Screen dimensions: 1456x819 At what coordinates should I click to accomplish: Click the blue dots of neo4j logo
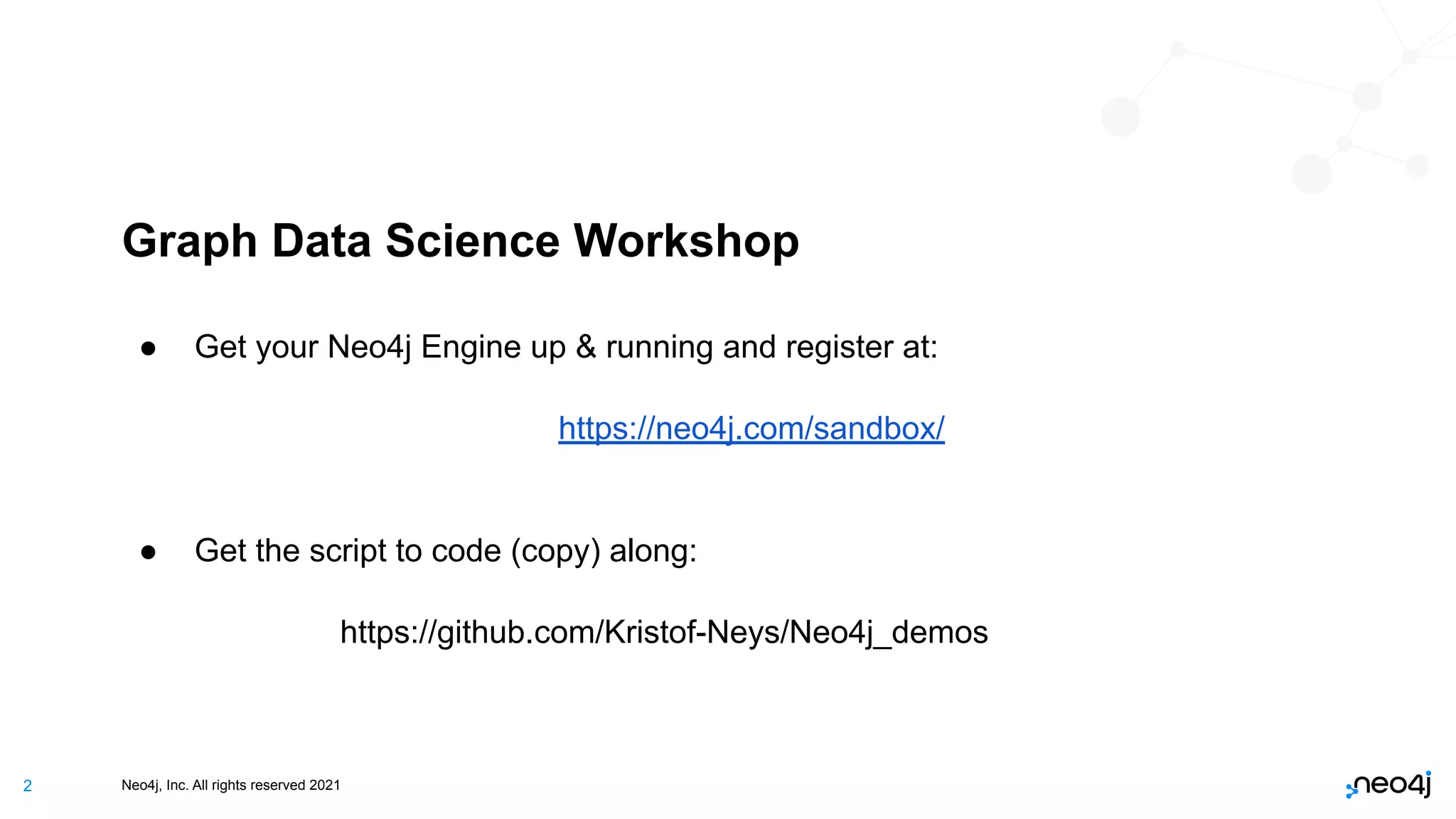pos(1351,791)
